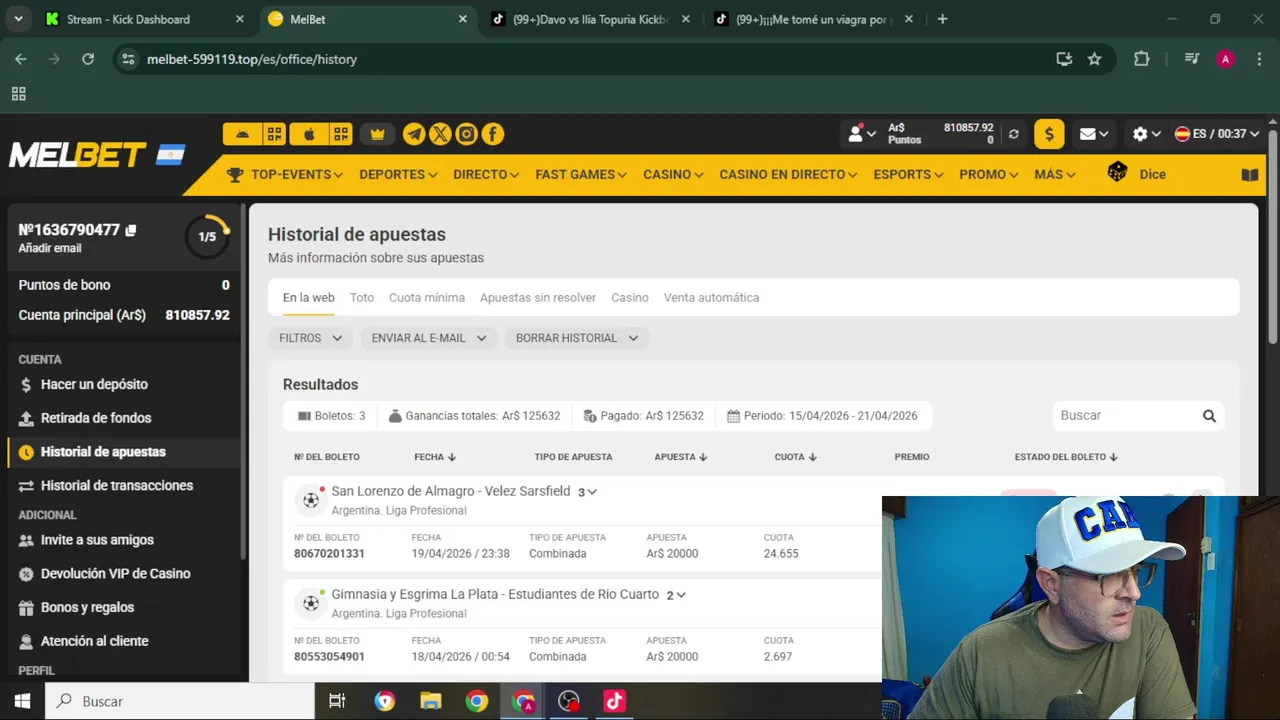
Task: Sort by ESTADO DEL BOLETO column
Action: coord(1066,457)
